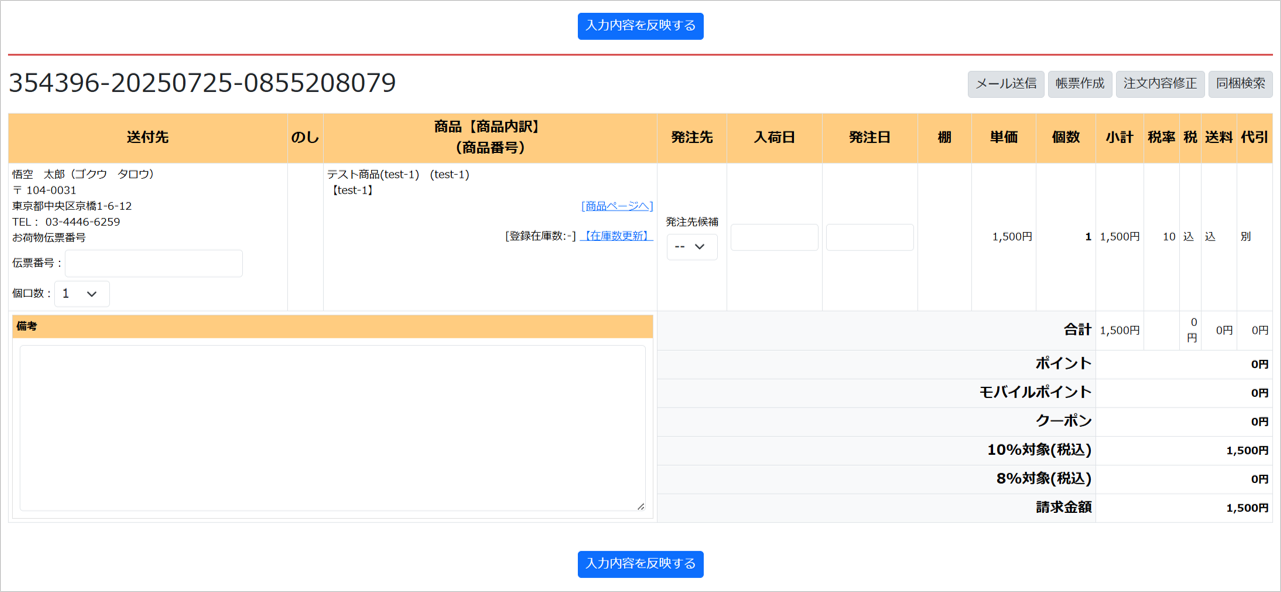This screenshot has height=592, width=1281.
Task: Grab the 備考 textarea resize handle
Action: [640, 506]
